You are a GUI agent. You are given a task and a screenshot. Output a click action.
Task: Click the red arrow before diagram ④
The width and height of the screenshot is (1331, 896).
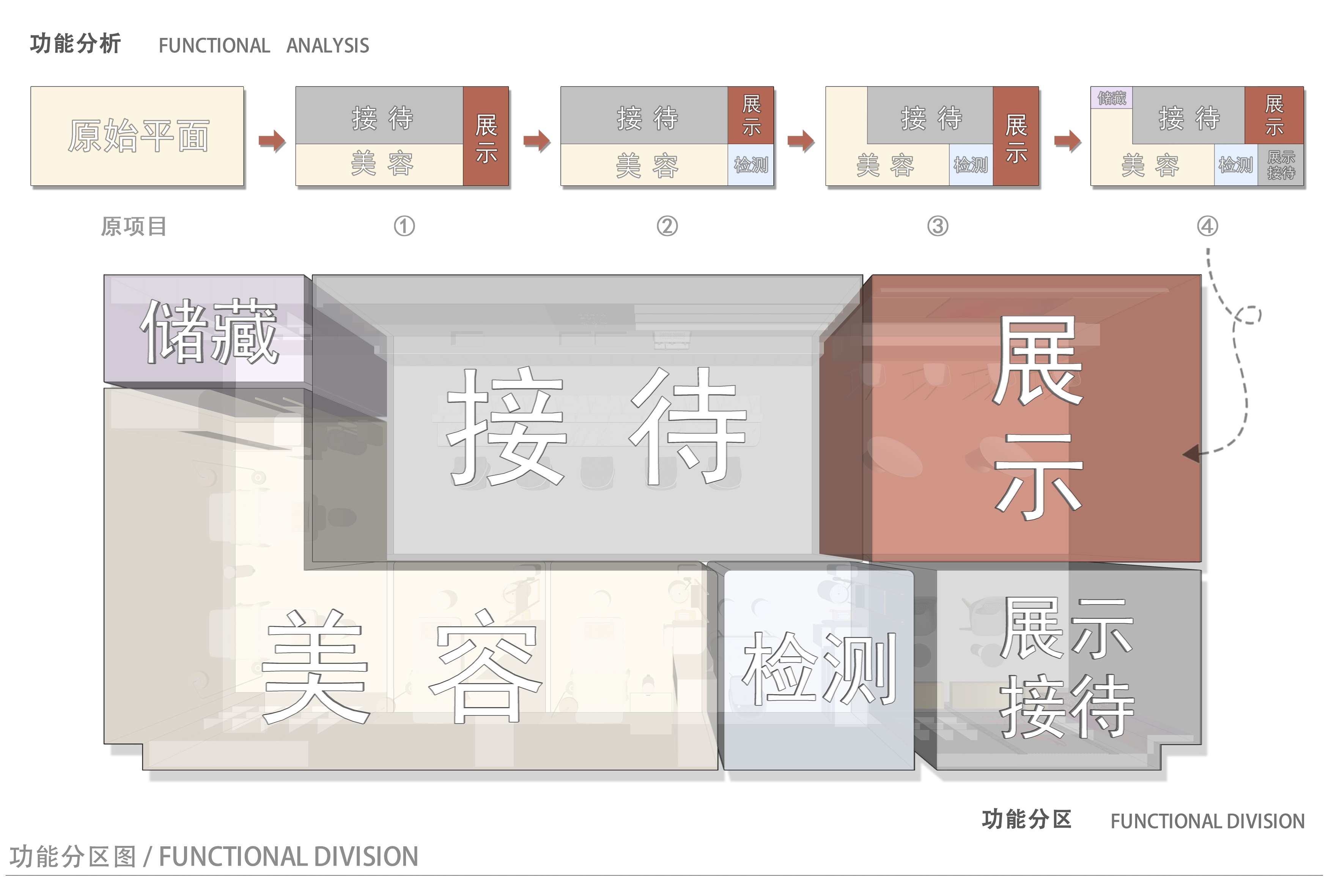click(x=1067, y=141)
